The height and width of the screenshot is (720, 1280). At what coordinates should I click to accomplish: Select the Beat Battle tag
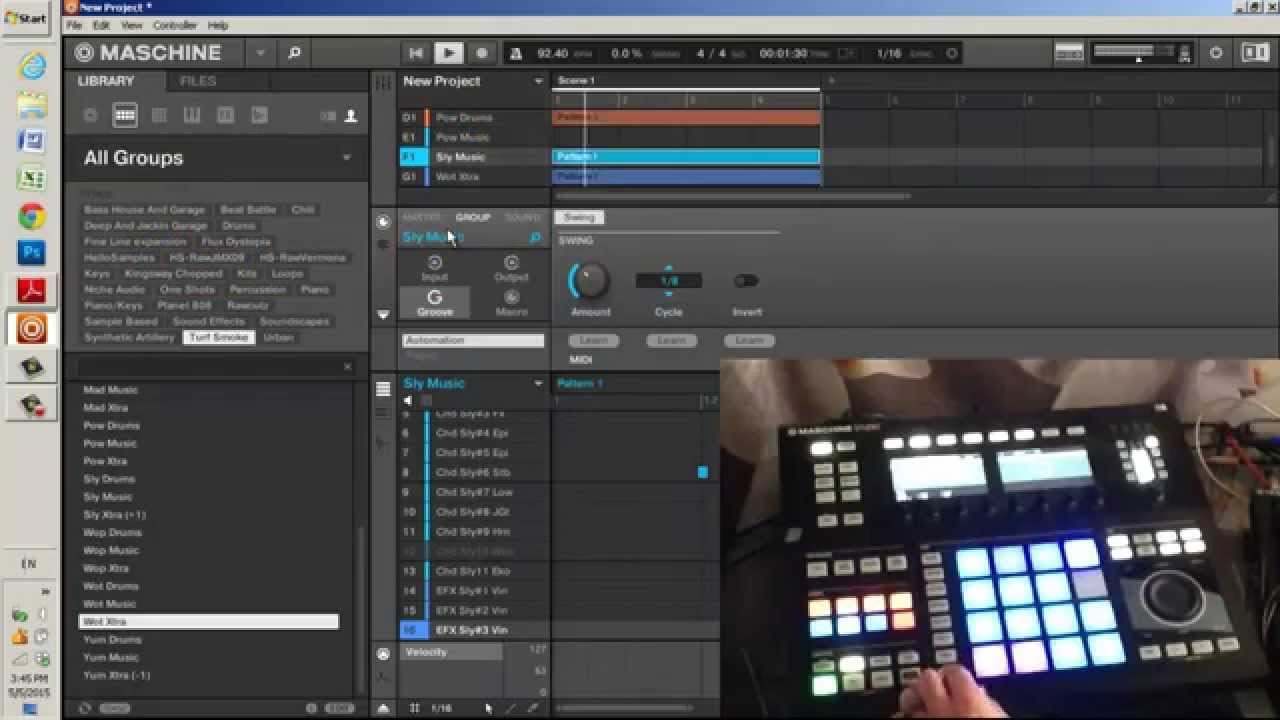tap(248, 210)
